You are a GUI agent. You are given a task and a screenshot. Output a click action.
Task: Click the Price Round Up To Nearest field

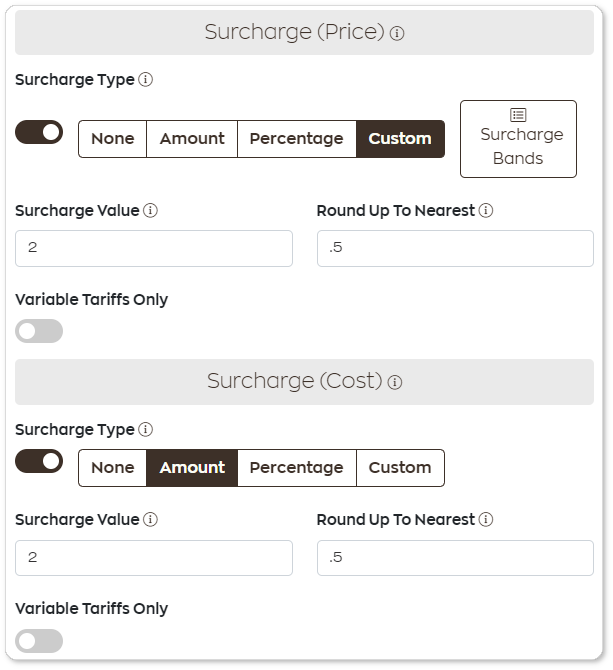click(x=455, y=248)
